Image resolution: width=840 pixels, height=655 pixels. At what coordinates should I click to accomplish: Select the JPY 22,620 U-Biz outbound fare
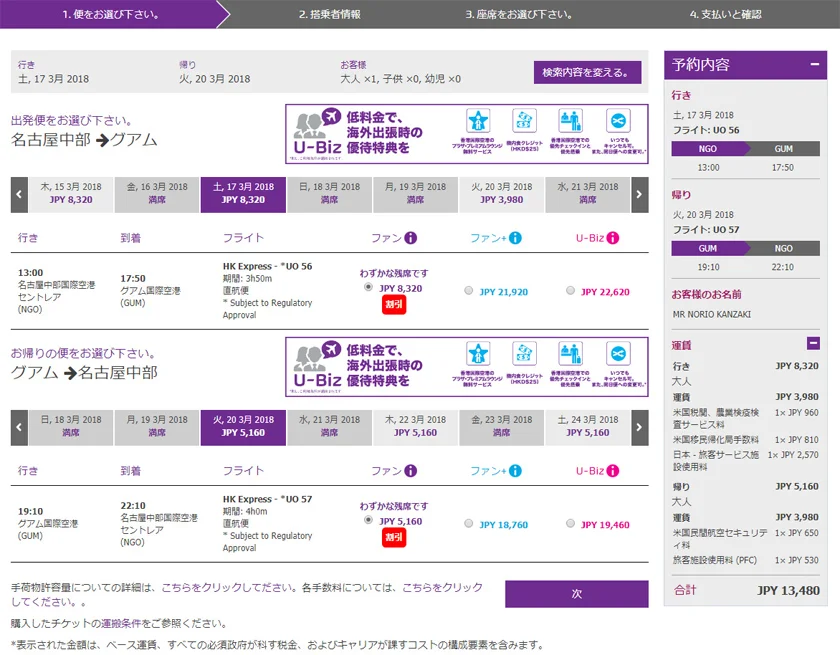pos(570,291)
